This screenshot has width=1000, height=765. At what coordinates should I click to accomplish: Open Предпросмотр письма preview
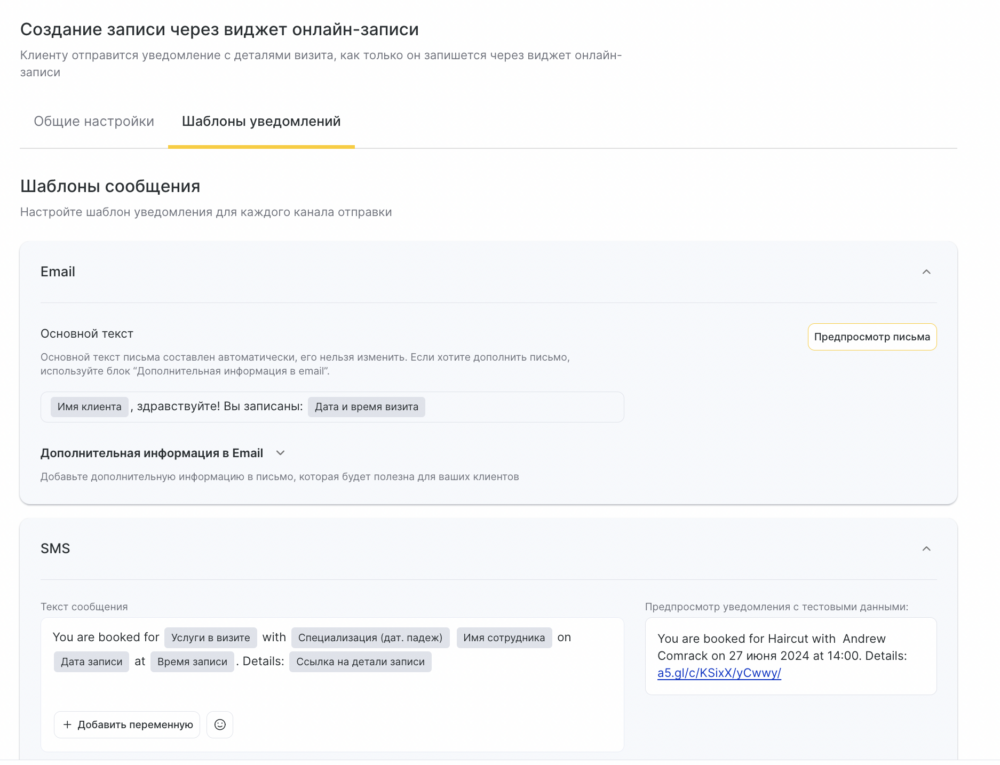(x=872, y=337)
